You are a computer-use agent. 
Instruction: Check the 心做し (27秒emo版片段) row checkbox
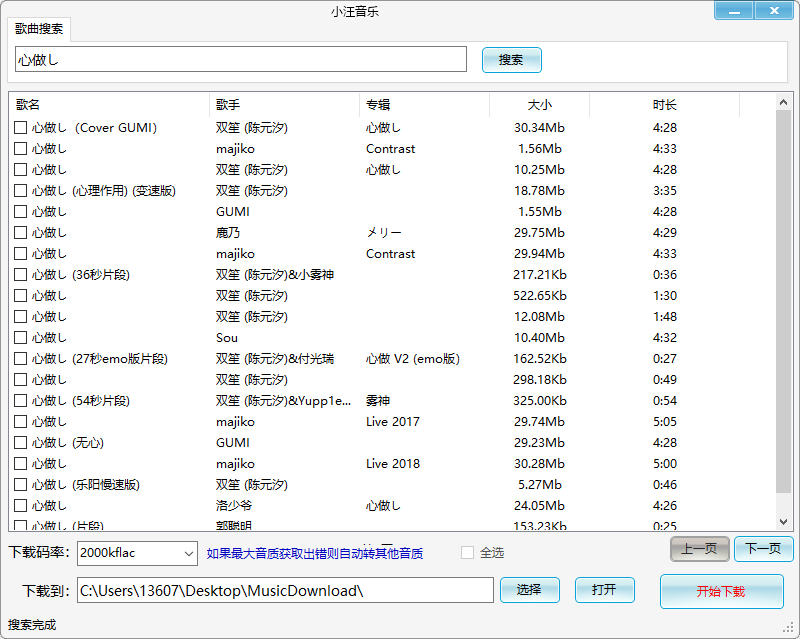click(x=20, y=359)
